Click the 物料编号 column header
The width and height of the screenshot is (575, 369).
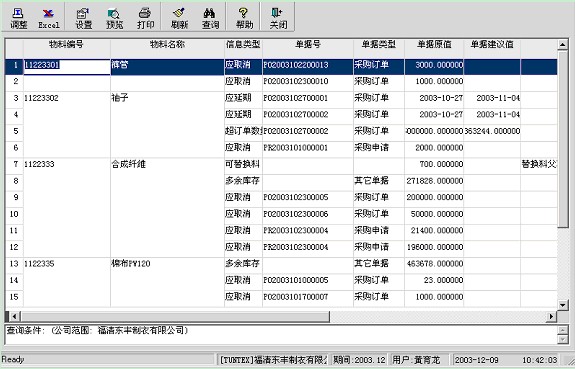click(67, 44)
